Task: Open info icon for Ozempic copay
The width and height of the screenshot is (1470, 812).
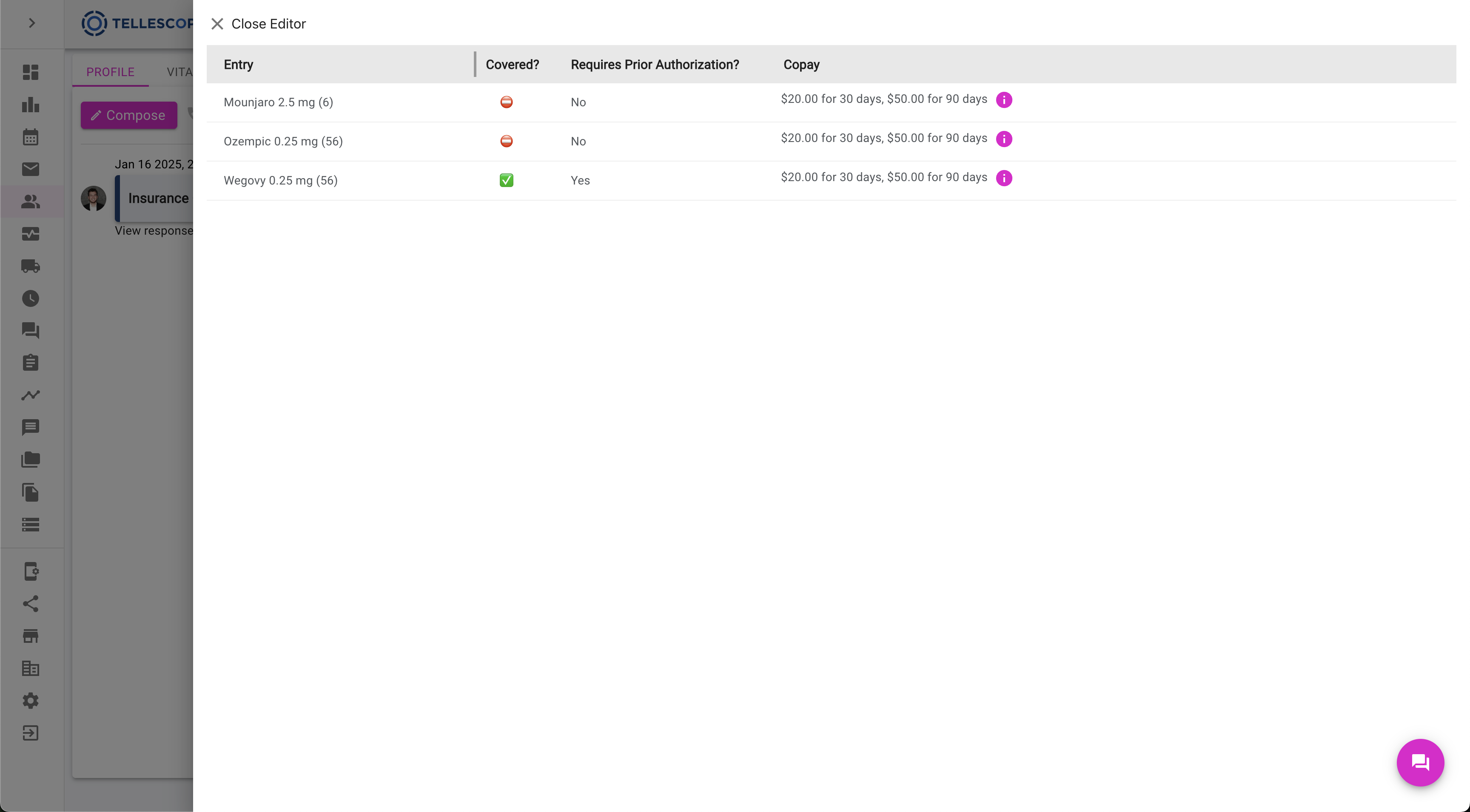Action: tap(1004, 139)
